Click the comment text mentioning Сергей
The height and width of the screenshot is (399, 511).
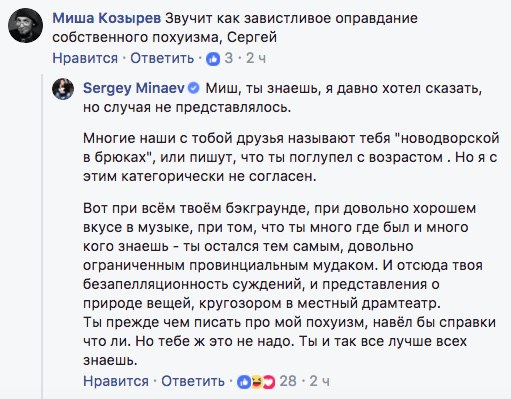(x=235, y=28)
